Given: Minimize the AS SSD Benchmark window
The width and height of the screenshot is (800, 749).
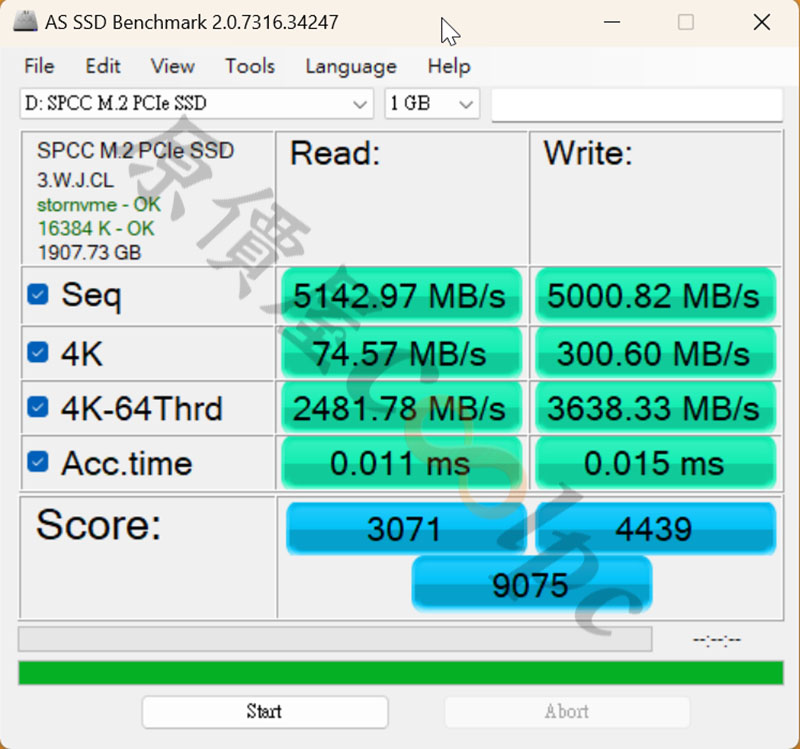Looking at the screenshot, I should [612, 22].
